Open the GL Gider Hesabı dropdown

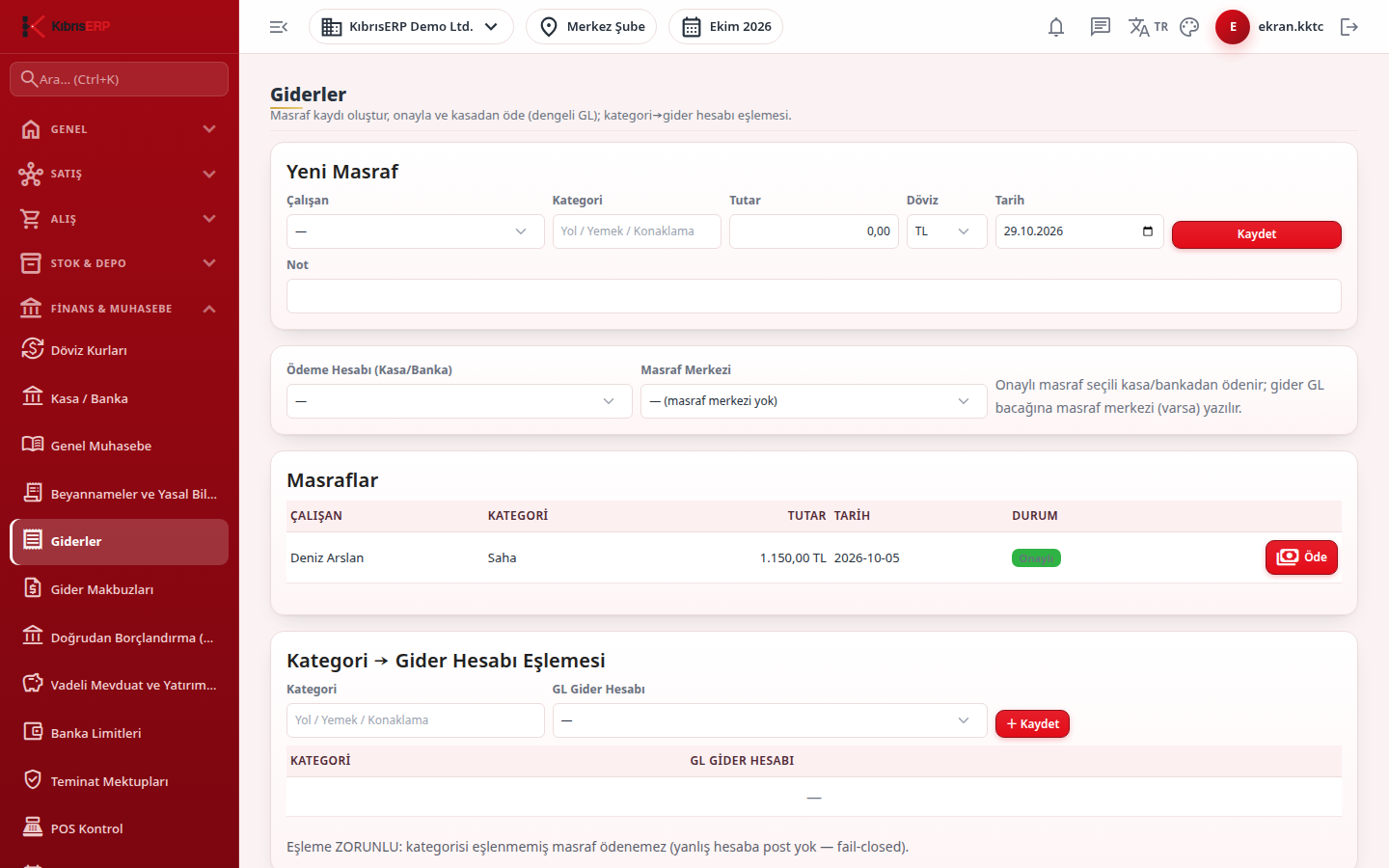pos(770,720)
